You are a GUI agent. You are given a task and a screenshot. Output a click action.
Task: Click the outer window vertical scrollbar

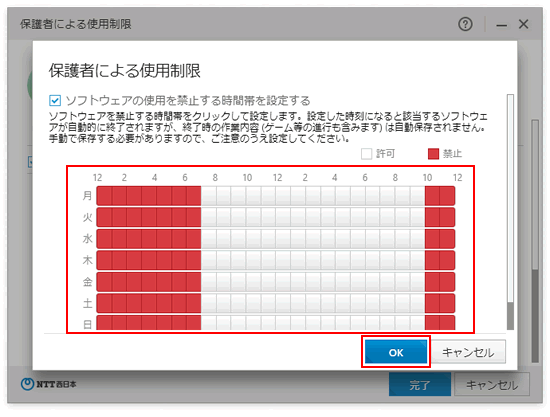pyautogui.click(x=535, y=241)
